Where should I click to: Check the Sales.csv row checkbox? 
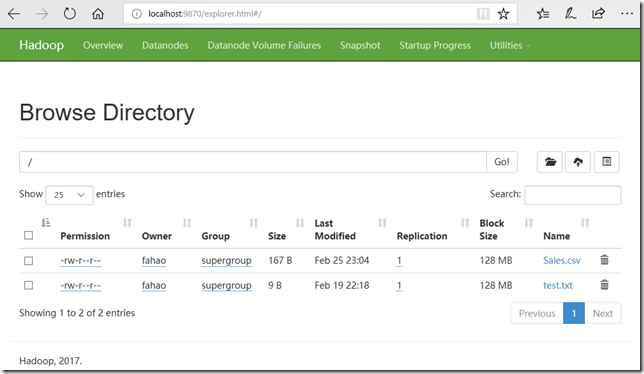(x=28, y=261)
